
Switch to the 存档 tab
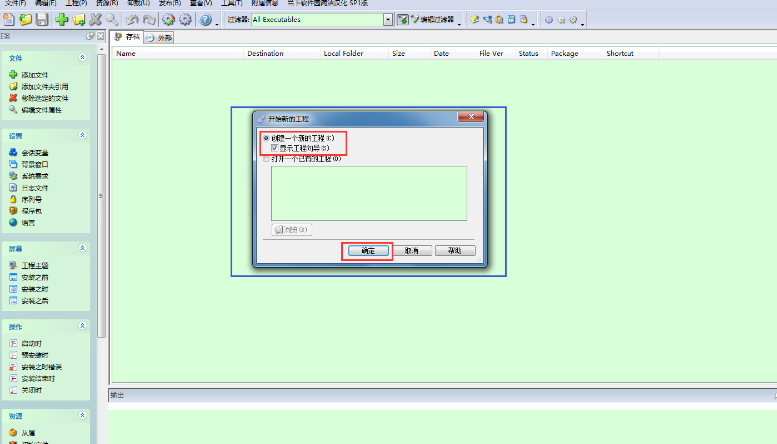point(127,37)
